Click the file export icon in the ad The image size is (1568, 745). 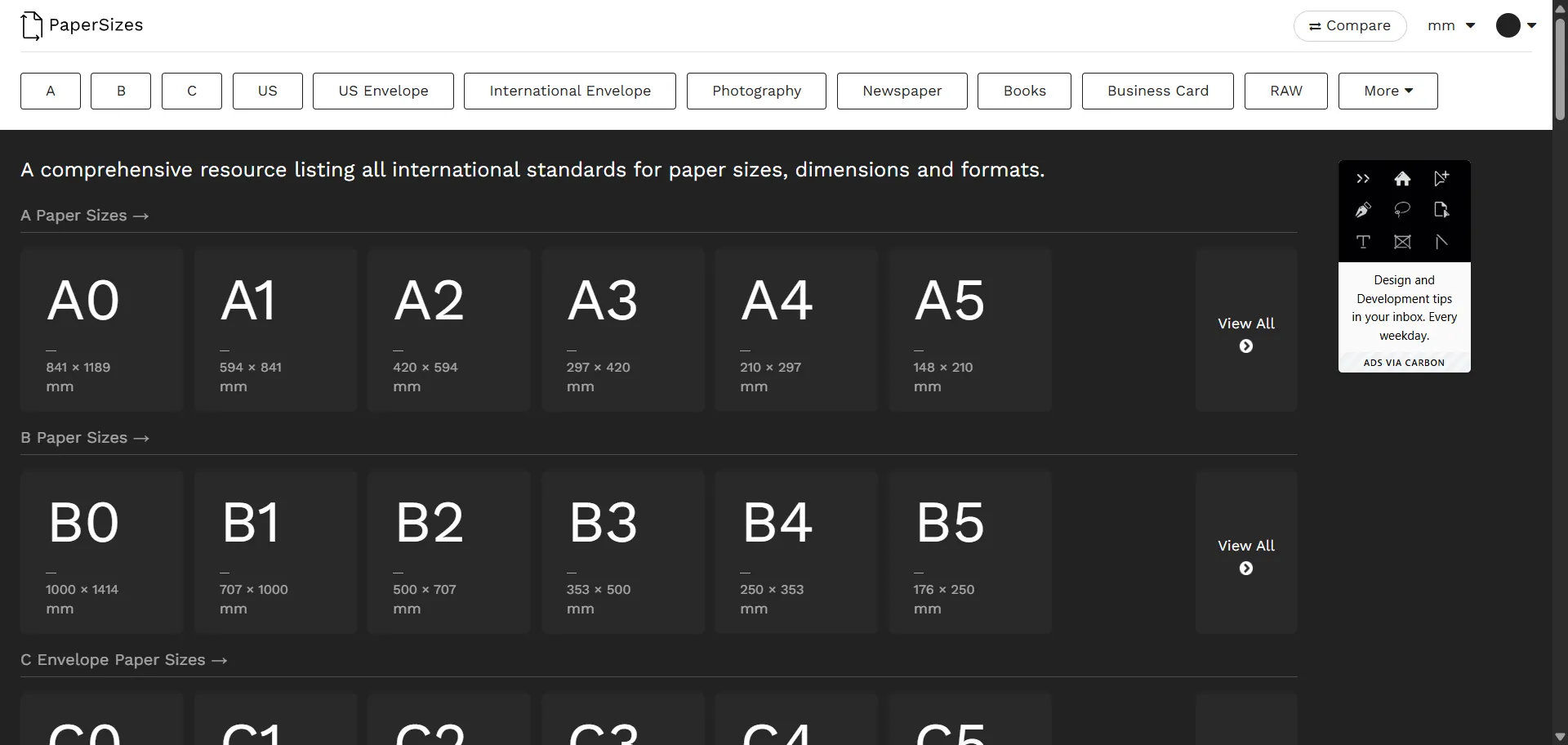pyautogui.click(x=1441, y=210)
